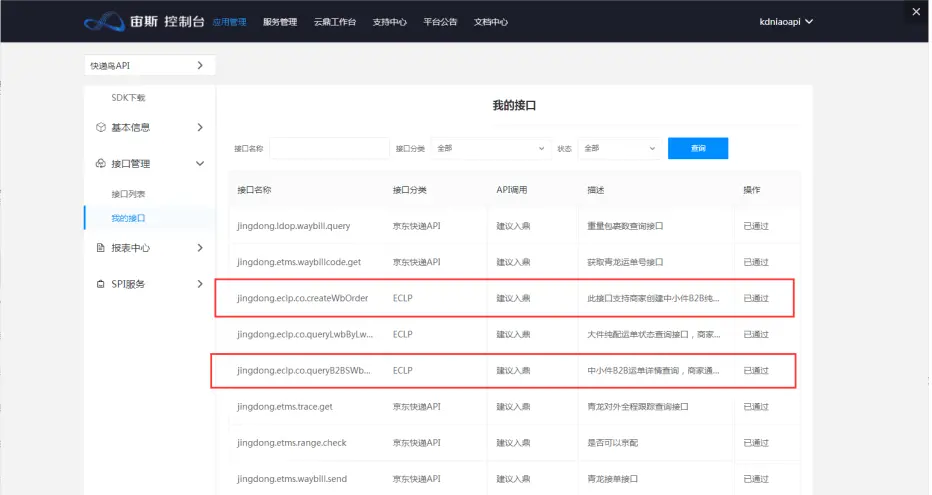The height and width of the screenshot is (495, 932).
Task: Select jingdong.eclp.co.createWbOrder row name
Action: pos(303,298)
